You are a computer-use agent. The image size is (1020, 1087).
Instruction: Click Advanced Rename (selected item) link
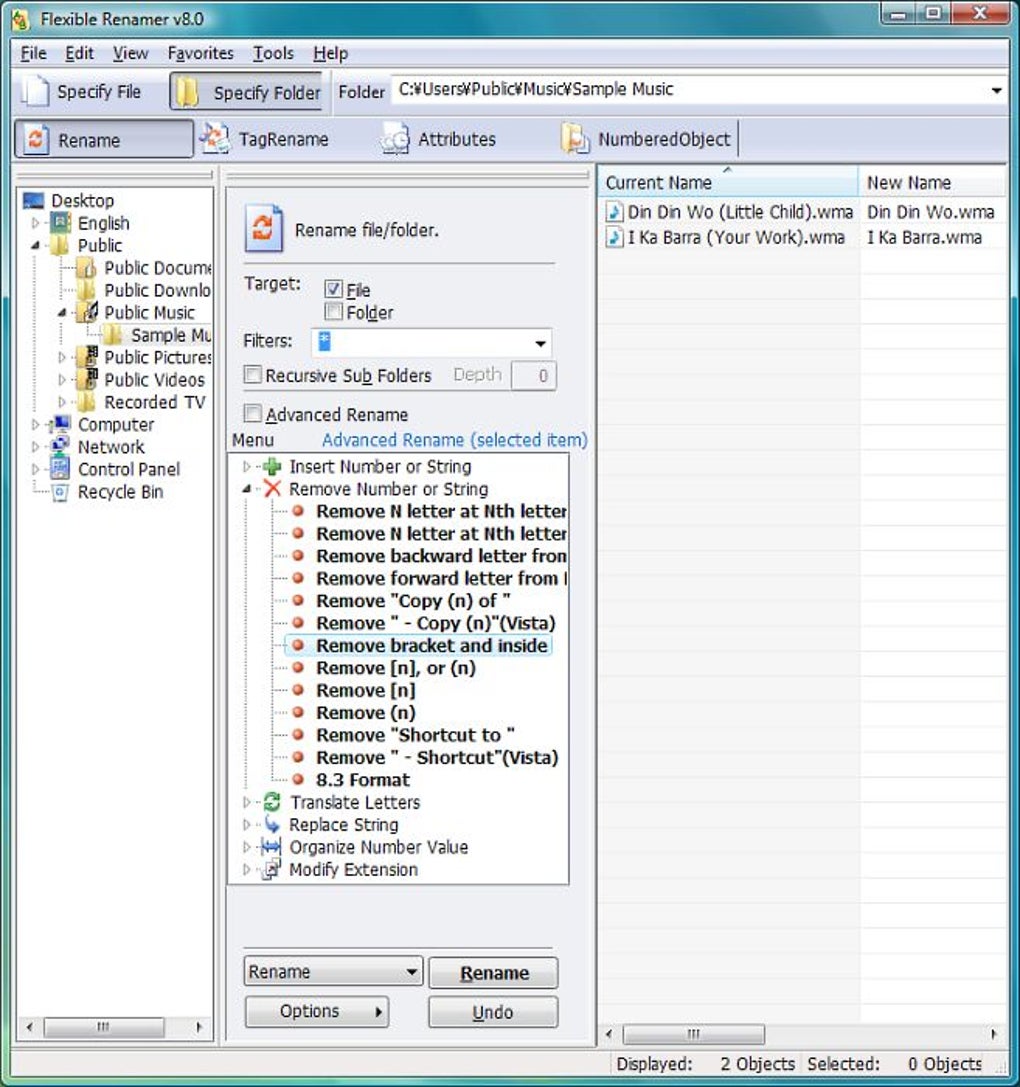click(x=454, y=440)
